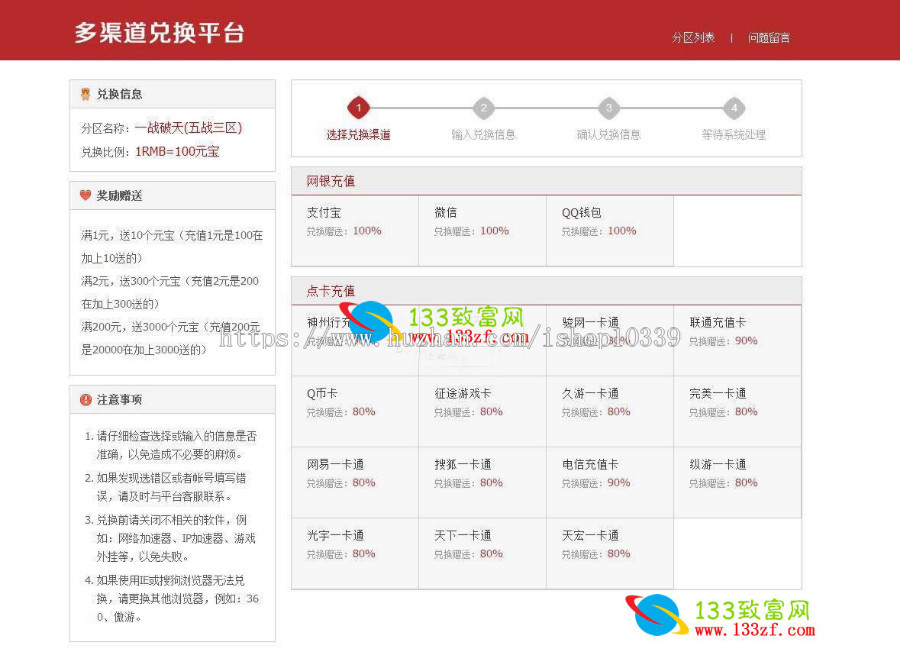Select 天下一卡通 card option
Image resolution: width=900 pixels, height=671 pixels.
click(x=482, y=554)
